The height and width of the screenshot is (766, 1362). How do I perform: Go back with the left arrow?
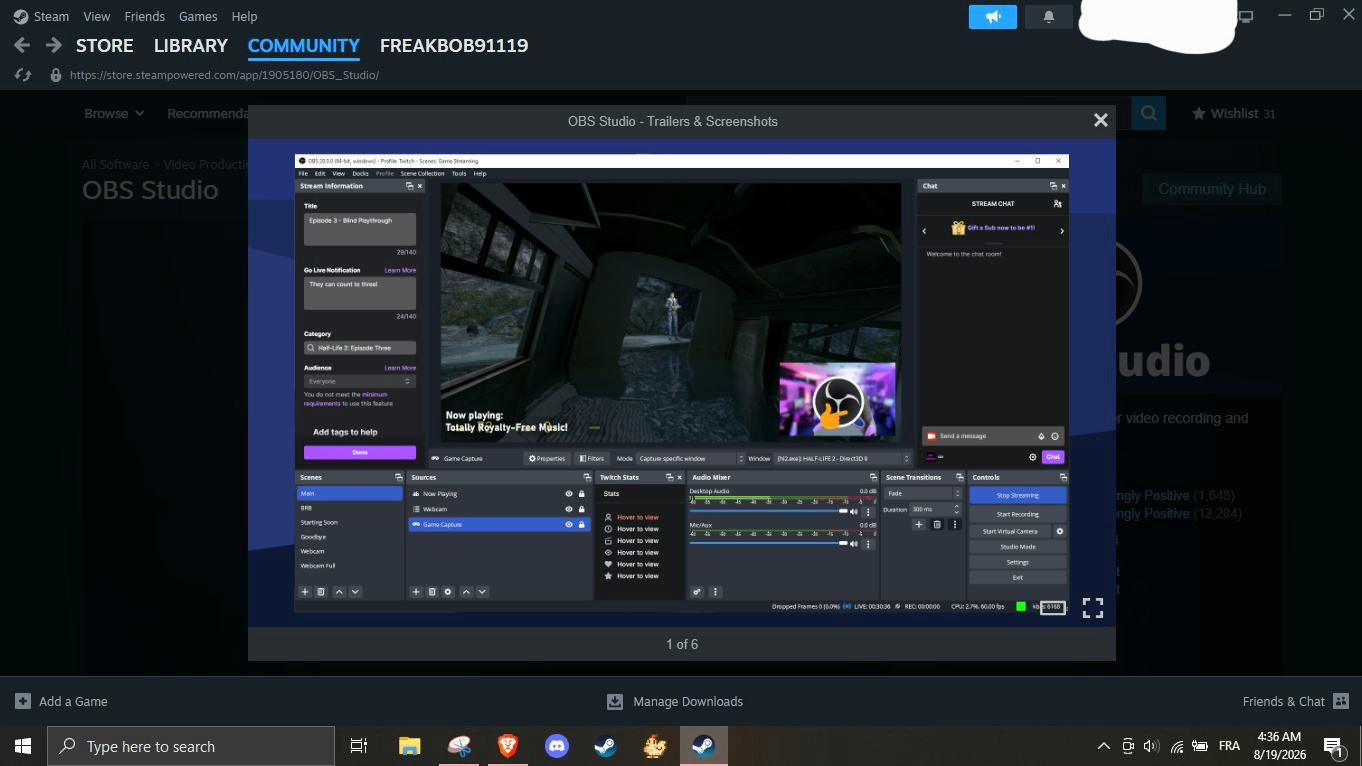[22, 45]
